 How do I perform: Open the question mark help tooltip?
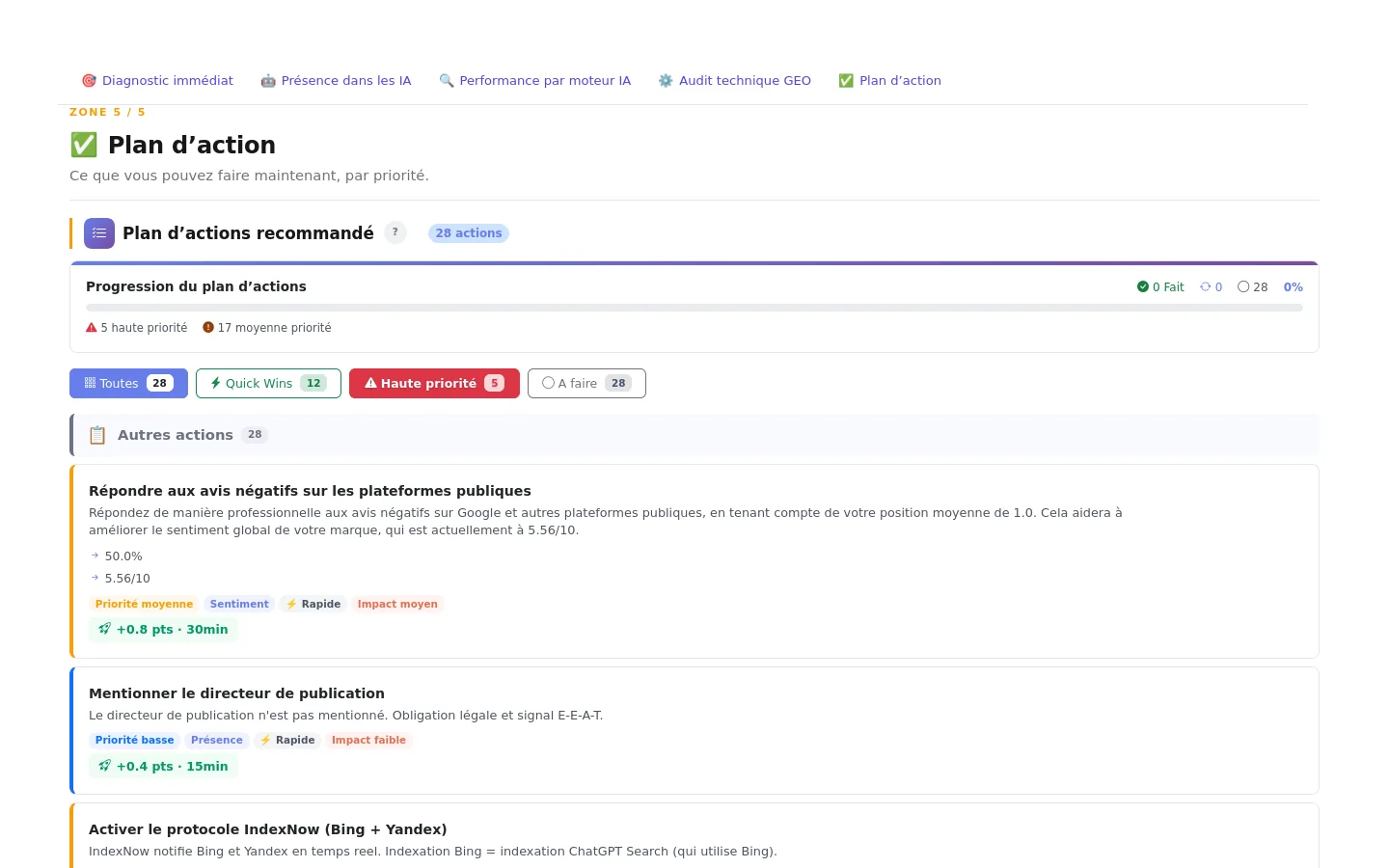[x=395, y=232]
